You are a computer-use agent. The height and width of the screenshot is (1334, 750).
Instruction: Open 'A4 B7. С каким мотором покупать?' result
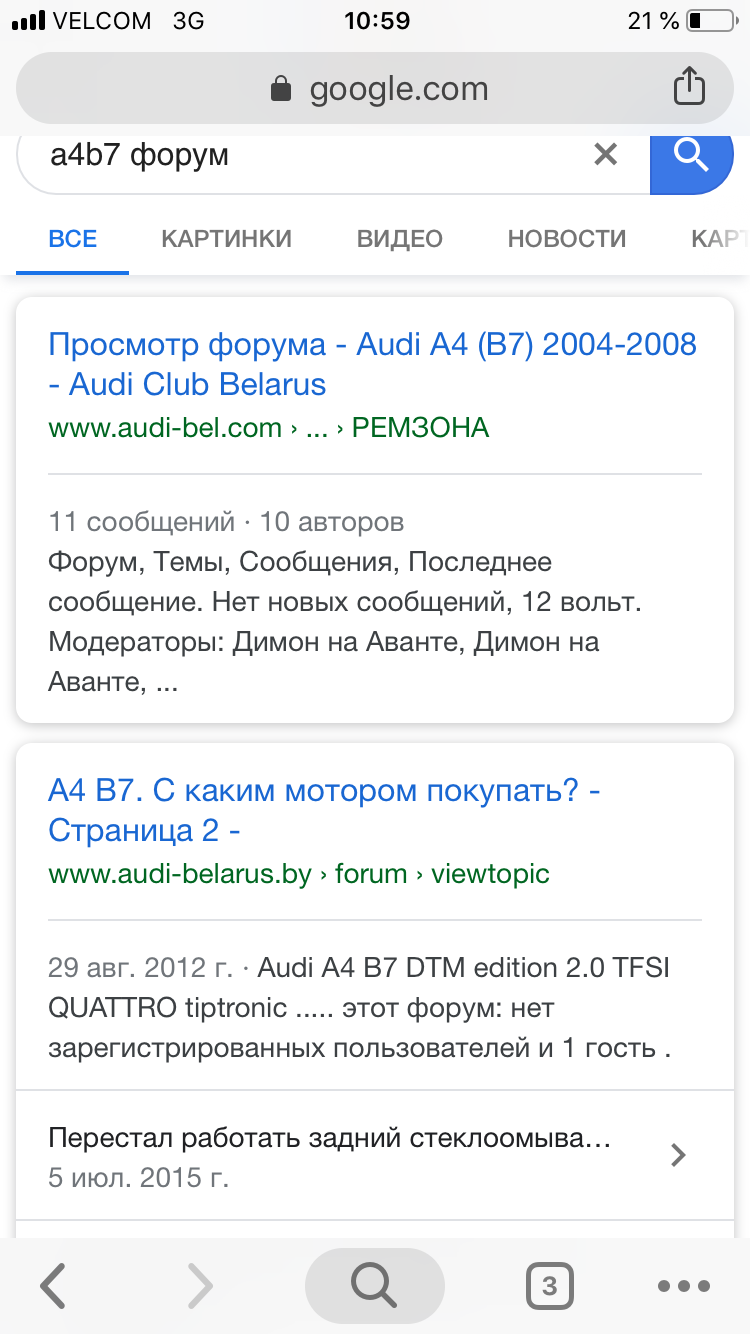(324, 810)
